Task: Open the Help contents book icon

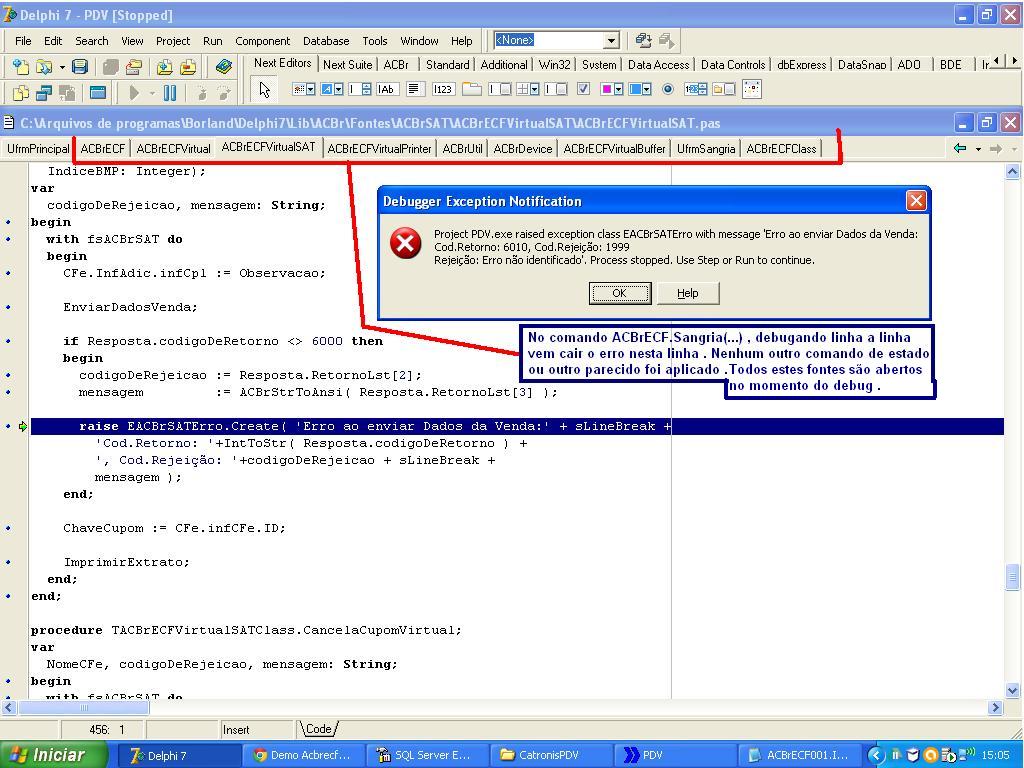Action: click(x=223, y=66)
